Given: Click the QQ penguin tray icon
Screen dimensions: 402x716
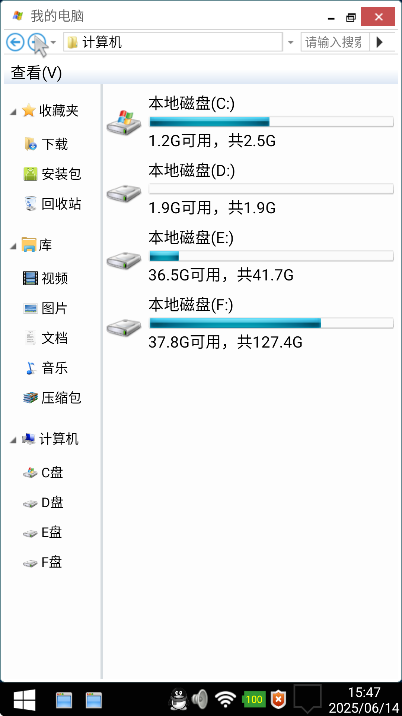Looking at the screenshot, I should click(179, 699).
